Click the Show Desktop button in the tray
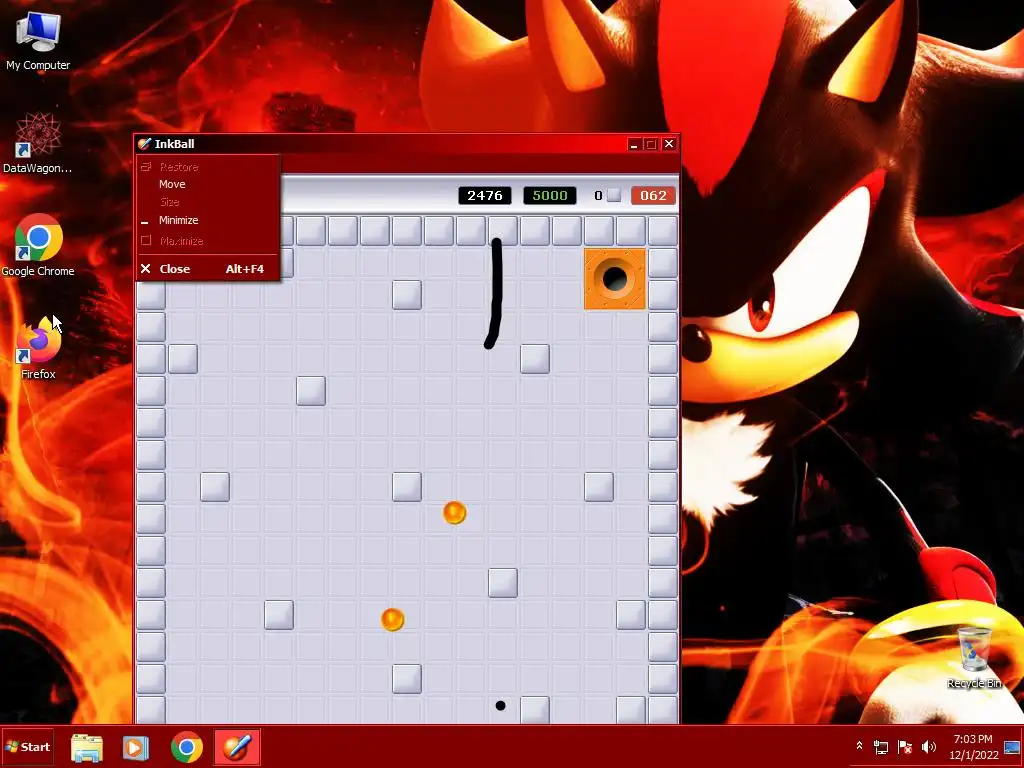Screen dimensions: 1024x768 [x=1014, y=747]
